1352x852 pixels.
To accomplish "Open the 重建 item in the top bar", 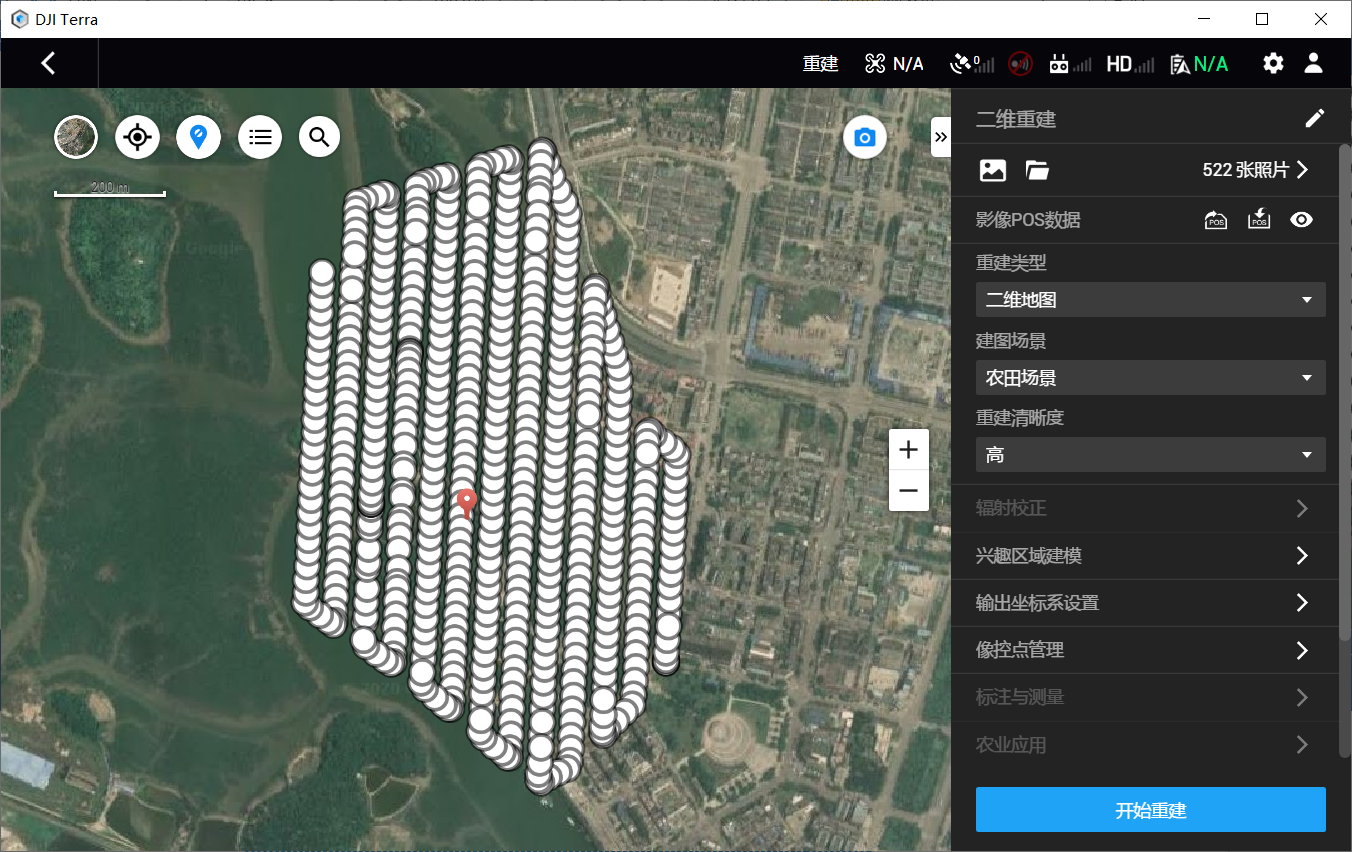I will point(820,64).
